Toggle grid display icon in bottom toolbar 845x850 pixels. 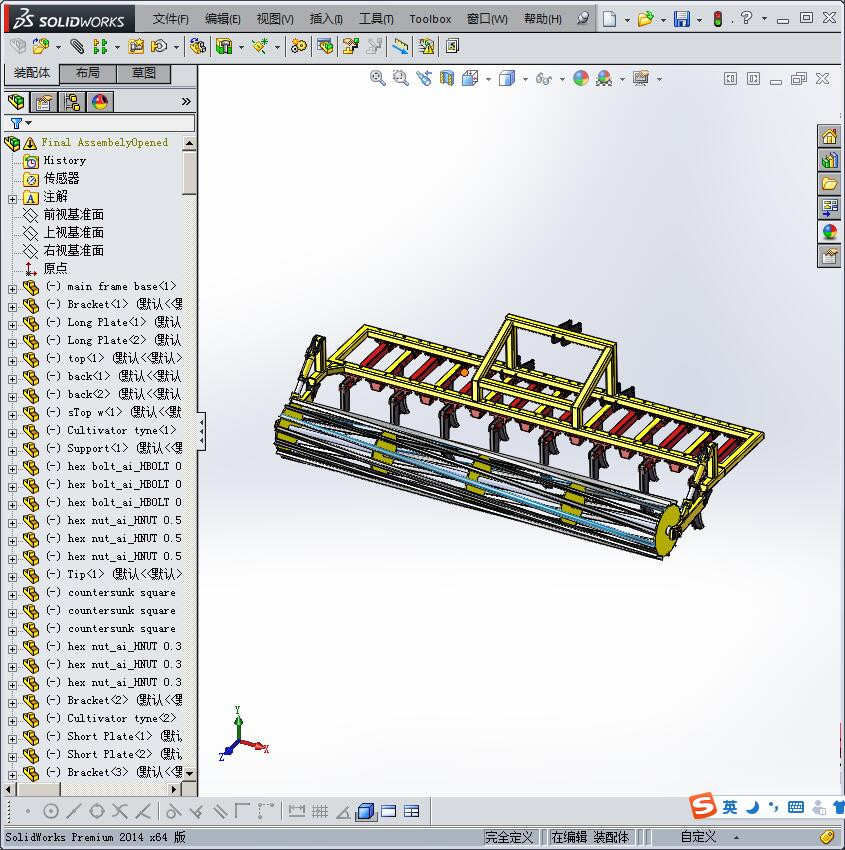coord(320,811)
